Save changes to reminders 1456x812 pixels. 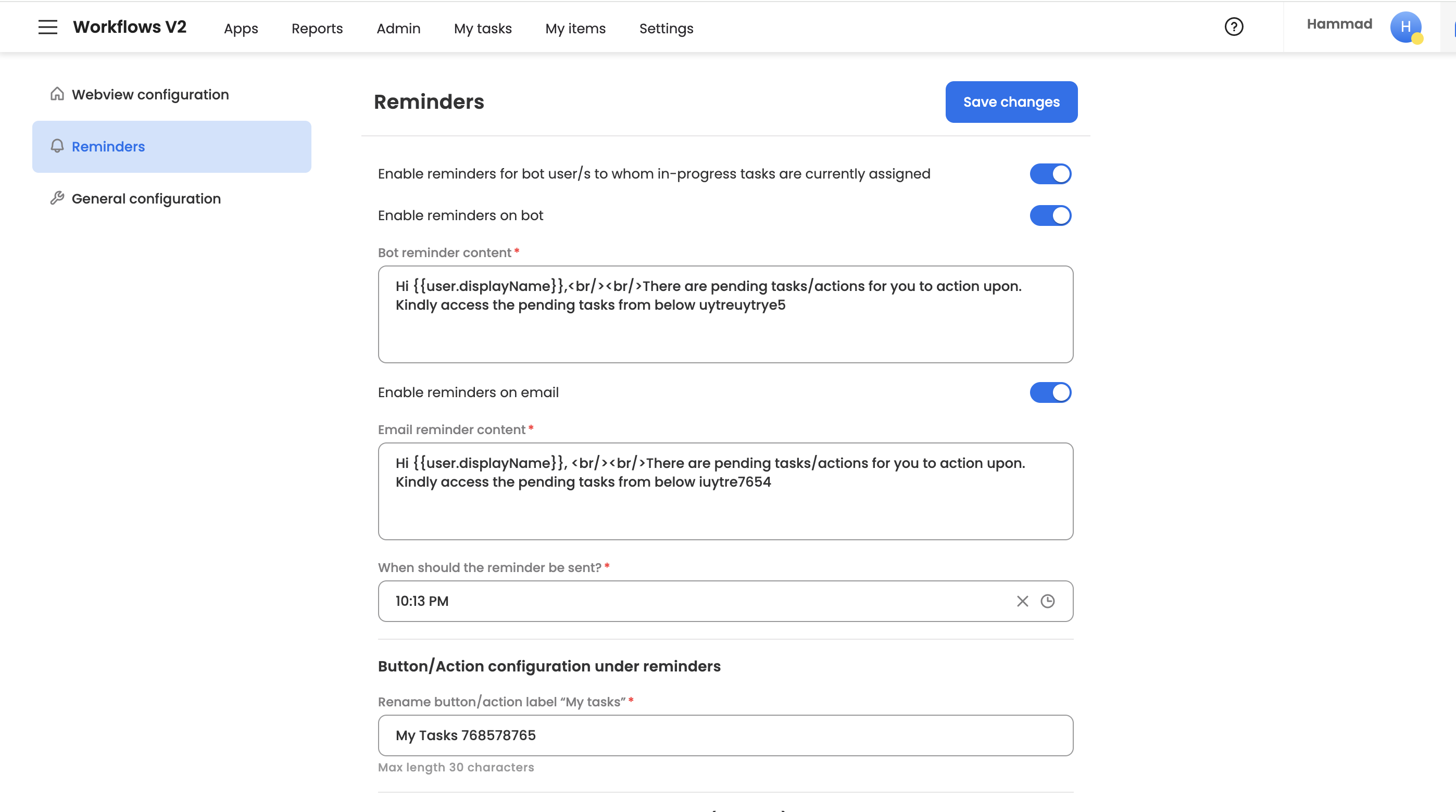pos(1011,102)
